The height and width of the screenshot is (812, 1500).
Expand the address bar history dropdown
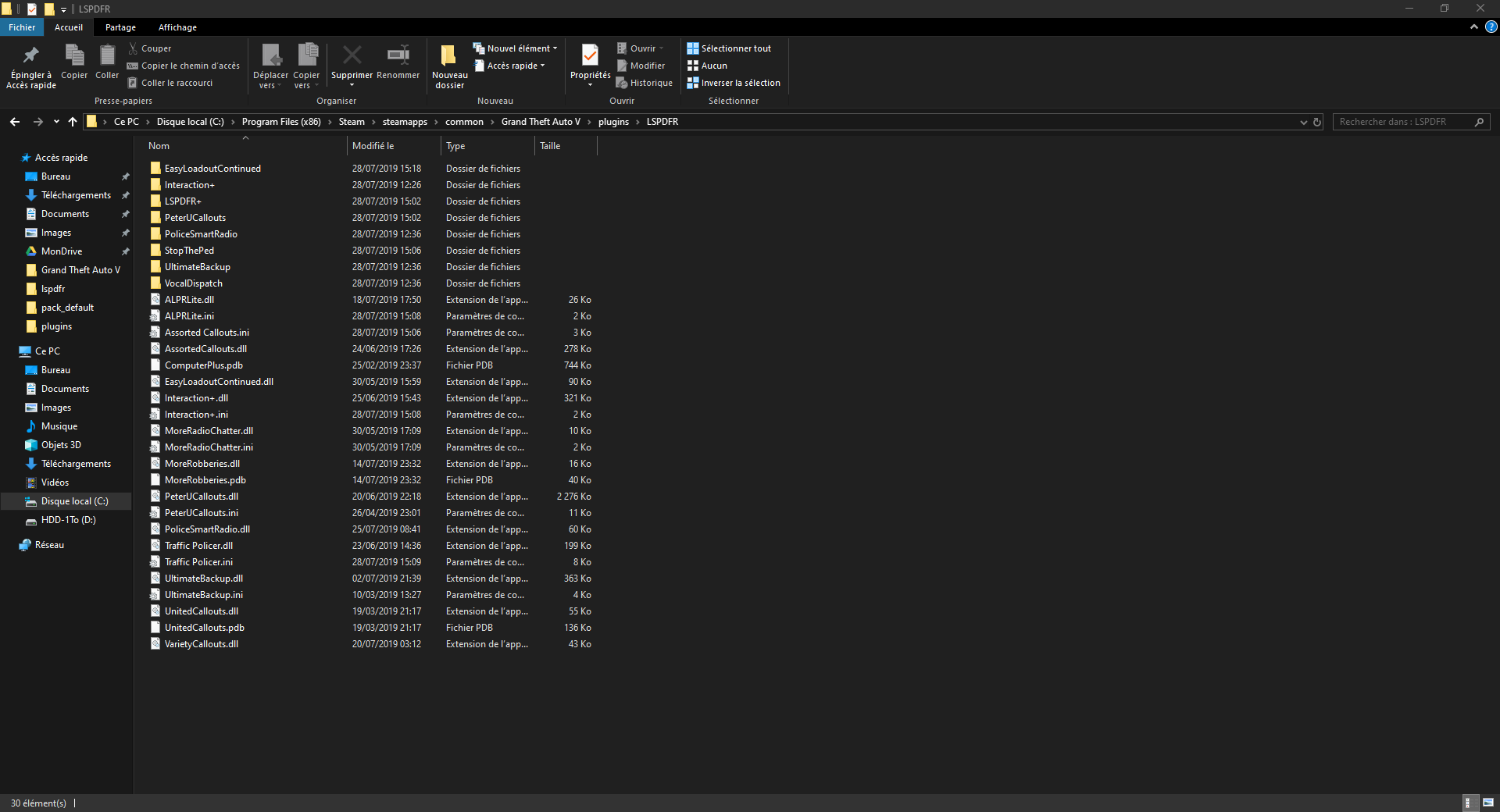[1303, 122]
